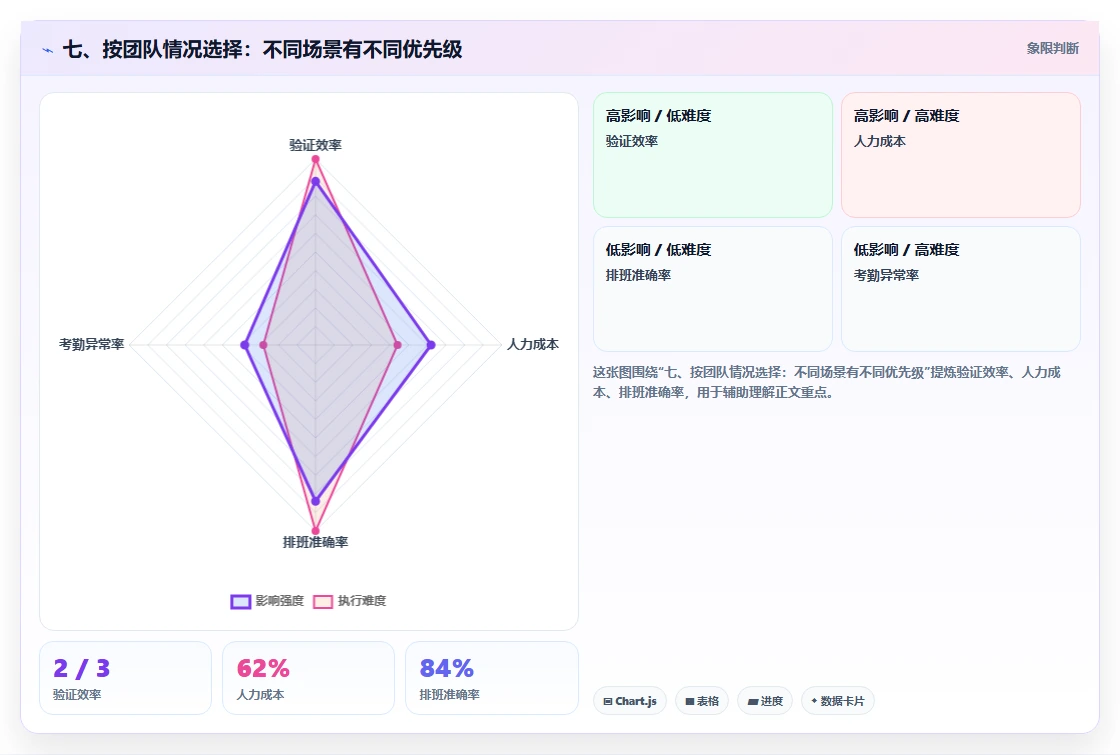This screenshot has width=1120, height=755.
Task: Click purple data point on 人力成本 axis
Action: (x=431, y=345)
